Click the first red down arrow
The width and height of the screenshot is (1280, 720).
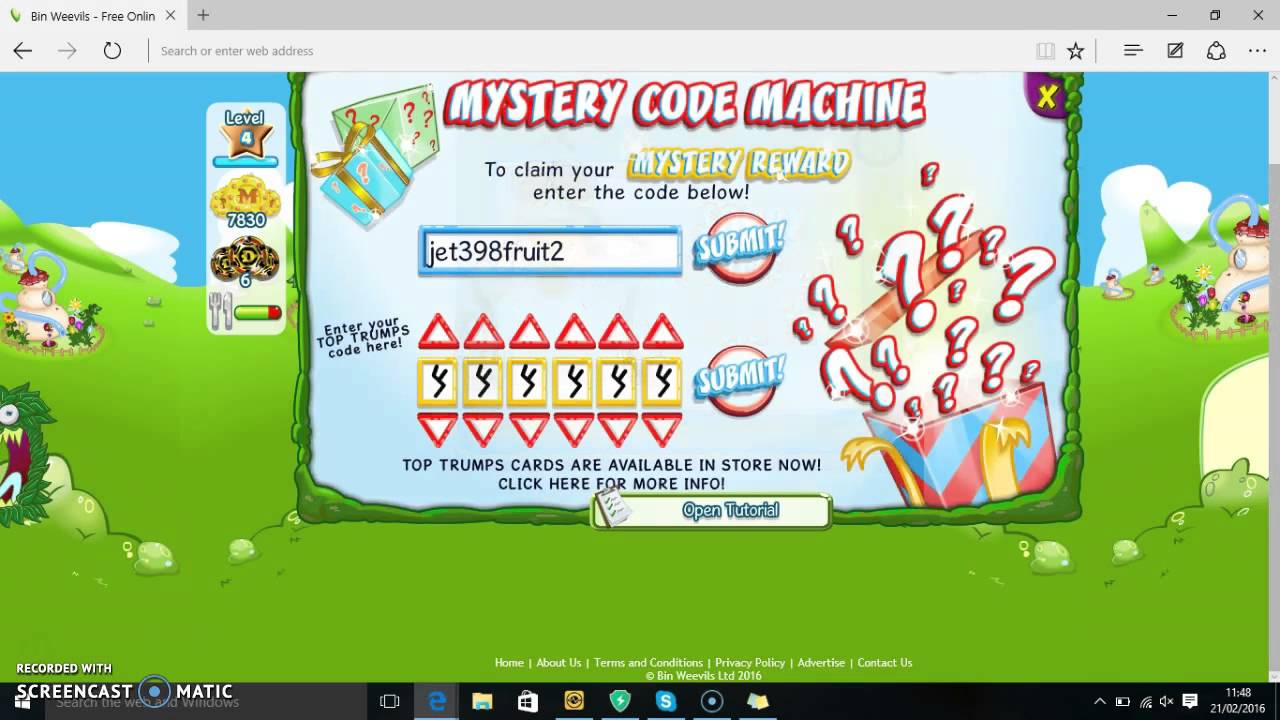(438, 430)
